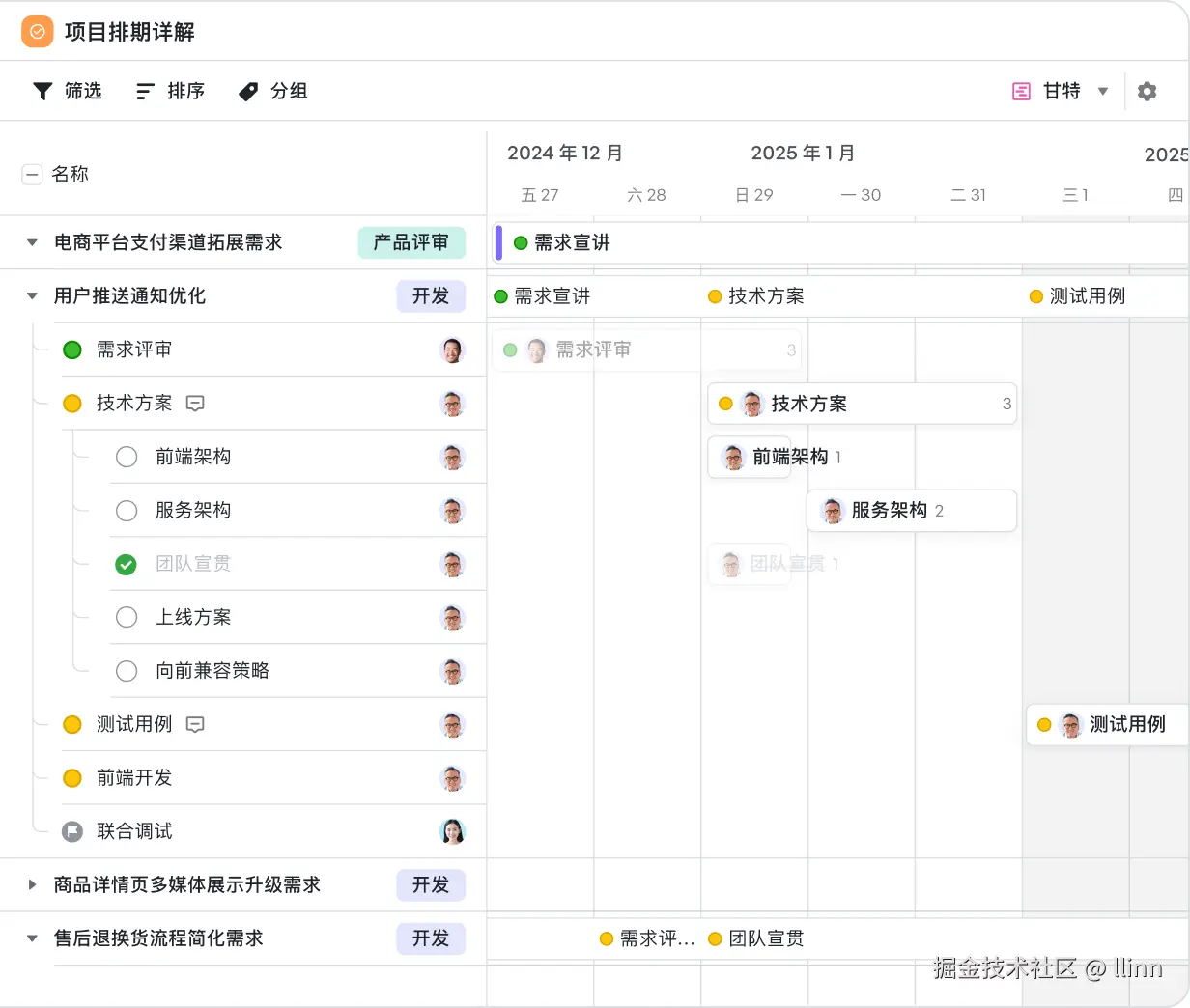The width and height of the screenshot is (1190, 1008).
Task: Expand 商品详情页多媒体展示升级需求
Action: 32,885
